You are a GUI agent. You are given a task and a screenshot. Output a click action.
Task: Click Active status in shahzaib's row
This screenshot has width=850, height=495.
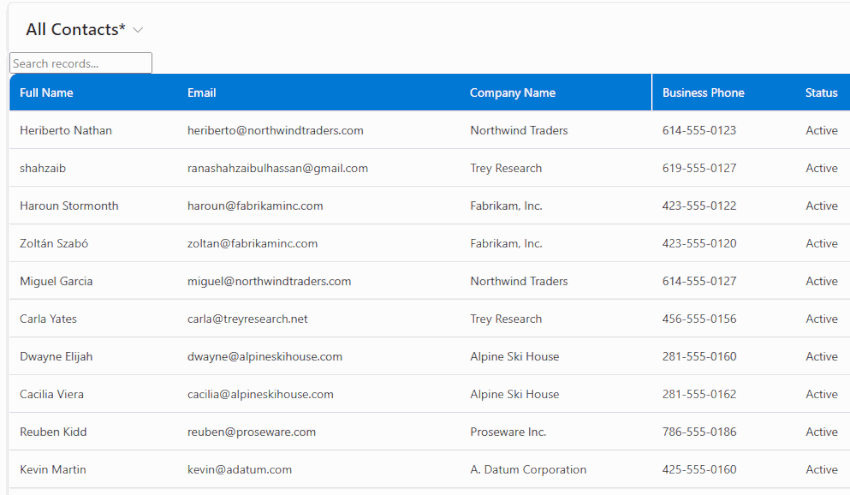click(821, 168)
